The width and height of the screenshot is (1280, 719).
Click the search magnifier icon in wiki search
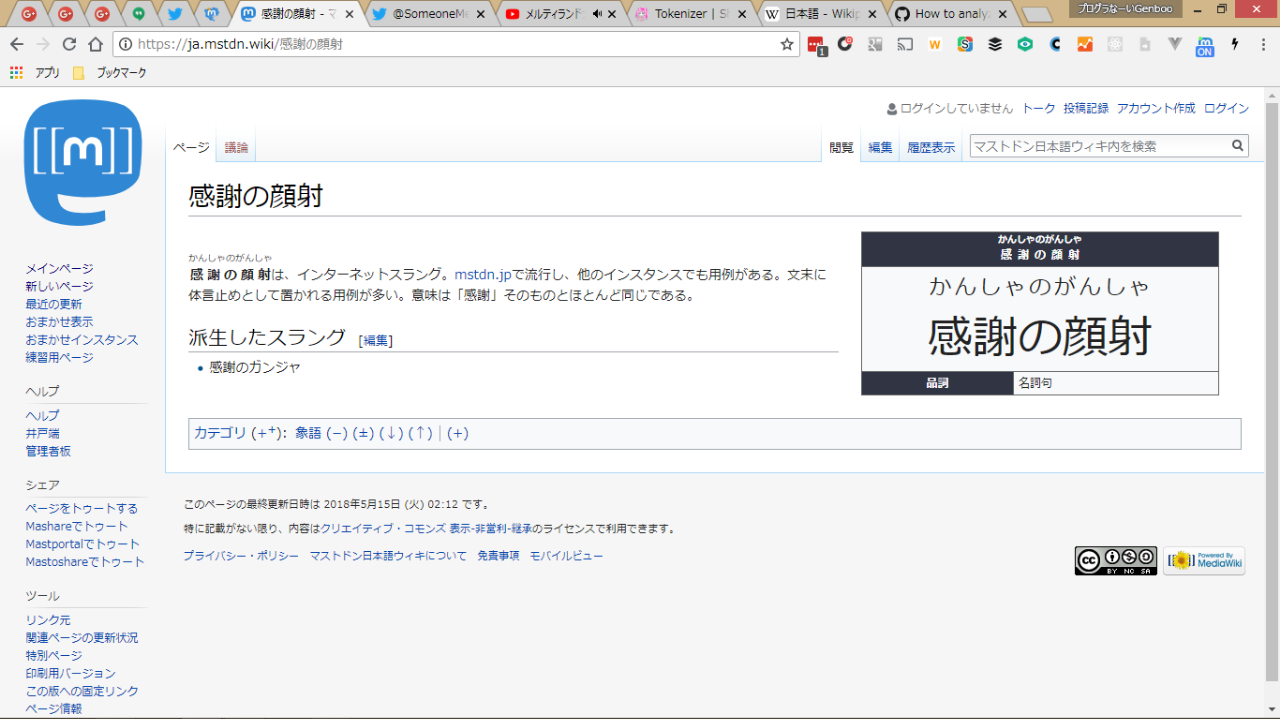point(1238,146)
